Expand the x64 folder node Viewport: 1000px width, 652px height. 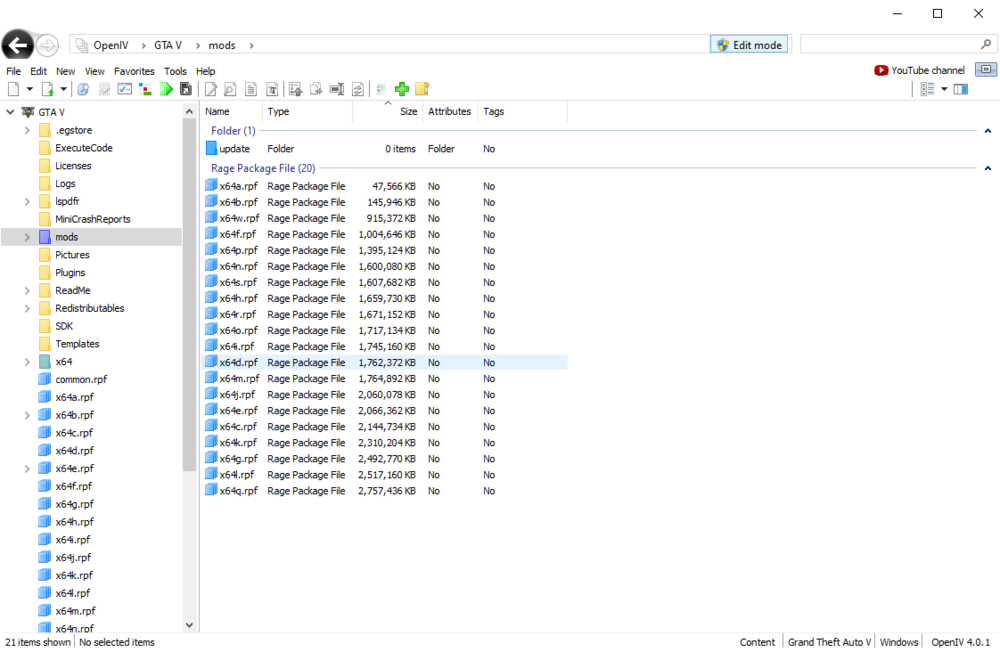coord(27,362)
